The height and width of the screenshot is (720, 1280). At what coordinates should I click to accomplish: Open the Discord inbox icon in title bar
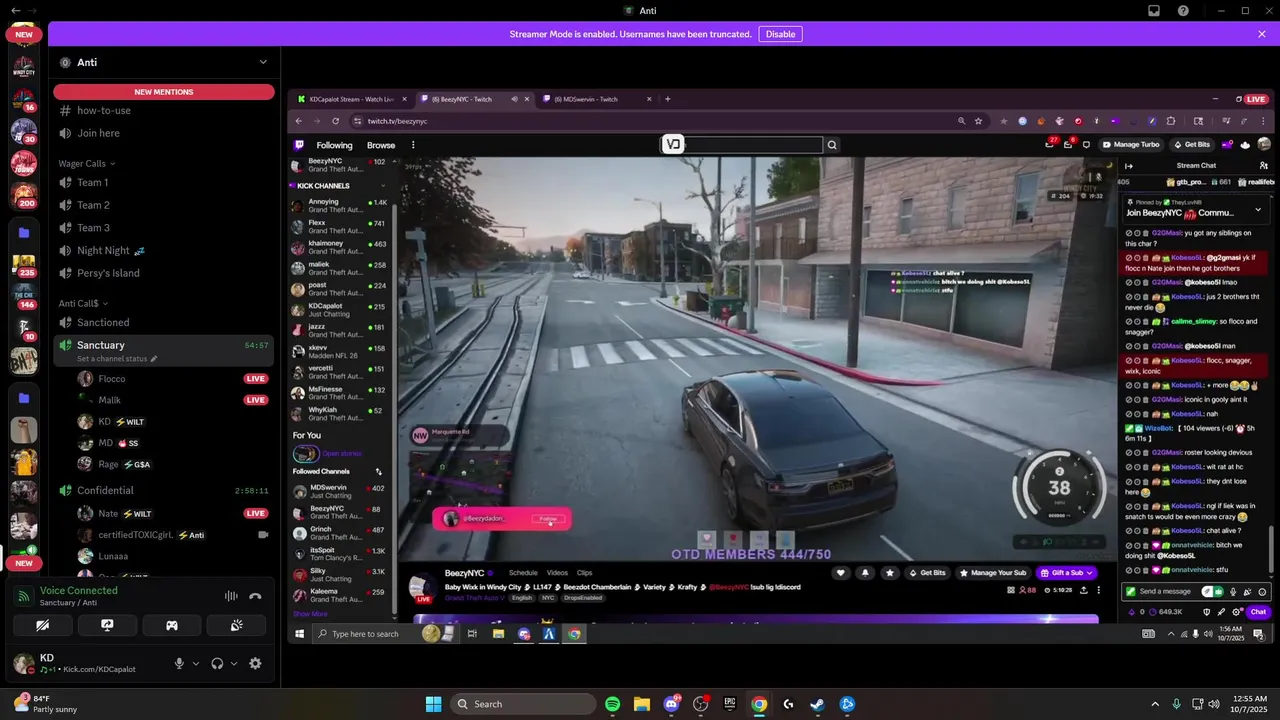[x=1154, y=11]
